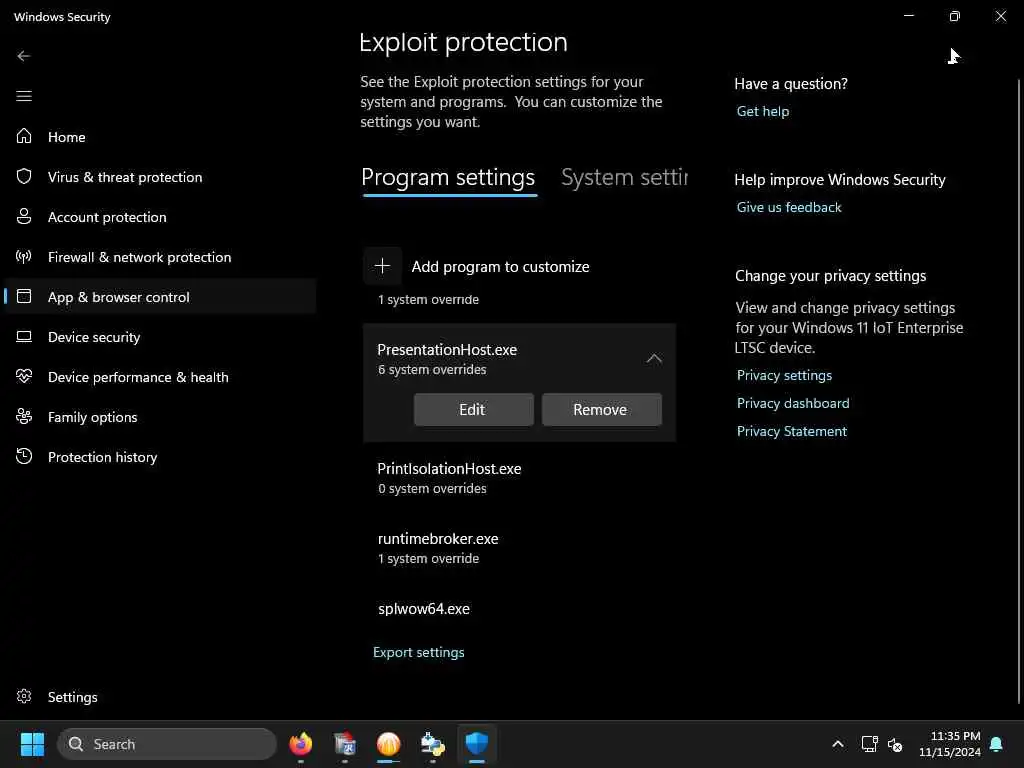Click the vertical scrollbar on the right
Image resolution: width=1024 pixels, height=768 pixels.
click(x=1019, y=391)
